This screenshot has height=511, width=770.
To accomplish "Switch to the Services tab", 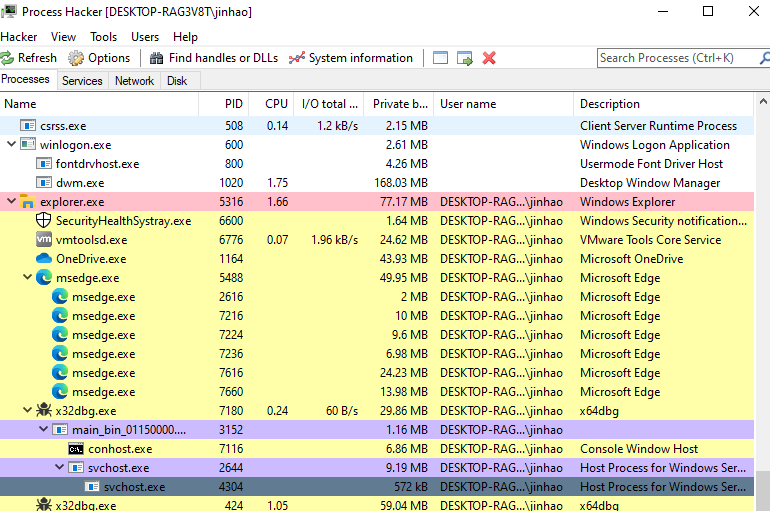I will click(x=82, y=81).
